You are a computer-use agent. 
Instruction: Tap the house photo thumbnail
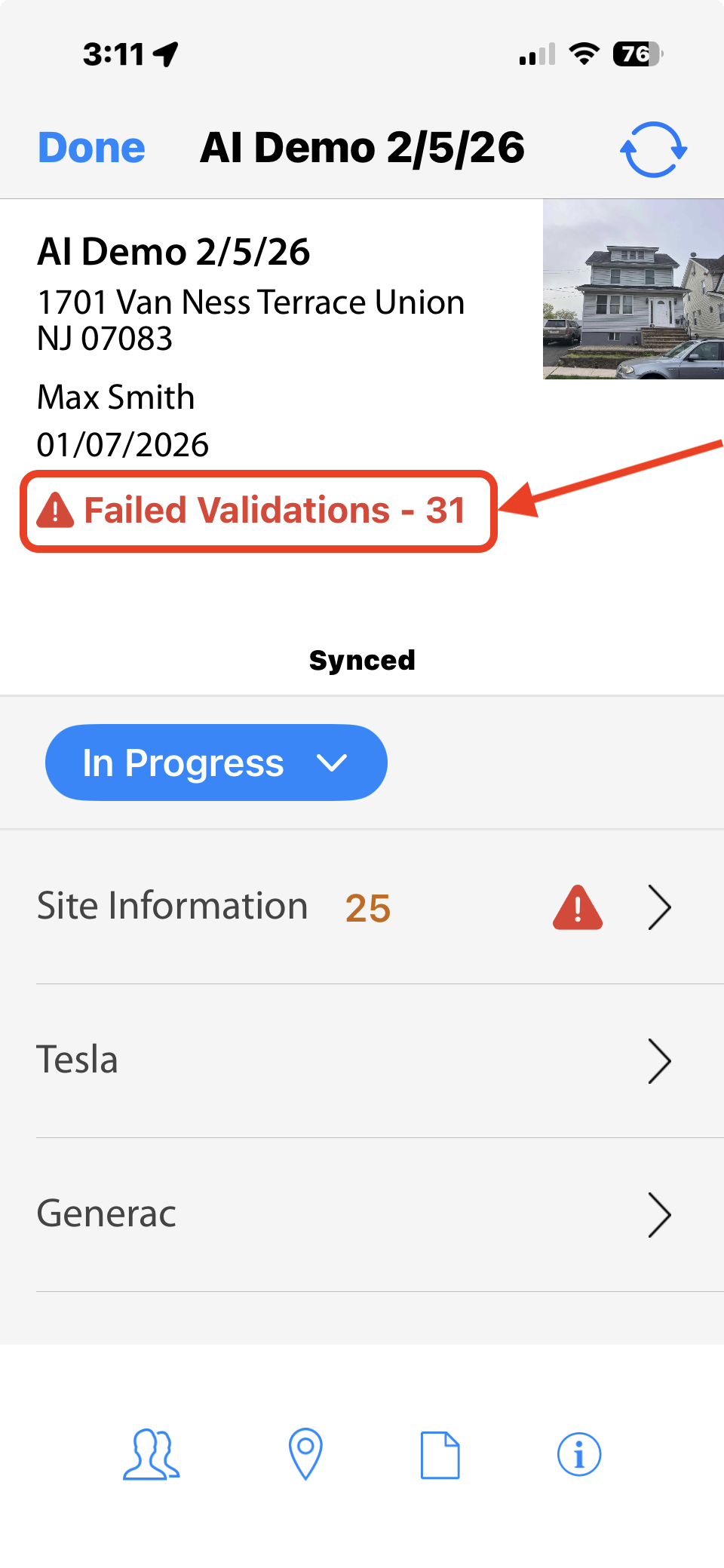coord(633,289)
